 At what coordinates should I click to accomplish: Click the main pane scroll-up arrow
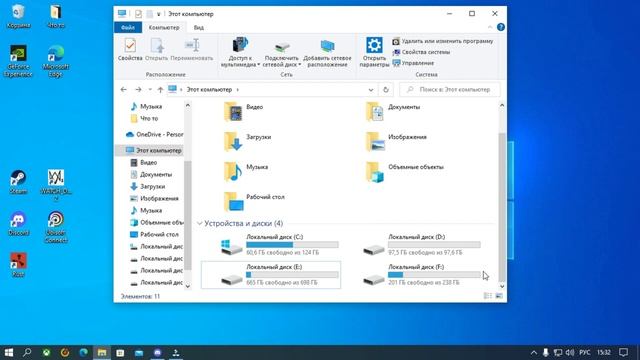(502, 105)
